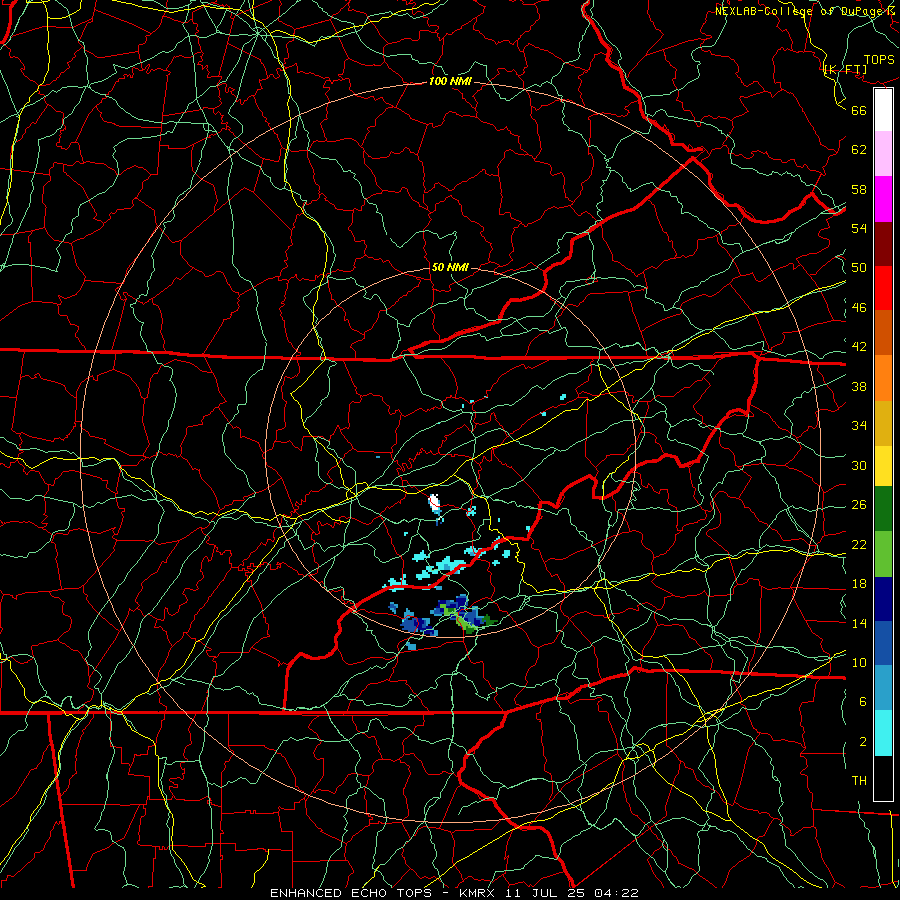Click the light green legend swatch
Viewport: 900px width, 900px height.
tap(883, 554)
